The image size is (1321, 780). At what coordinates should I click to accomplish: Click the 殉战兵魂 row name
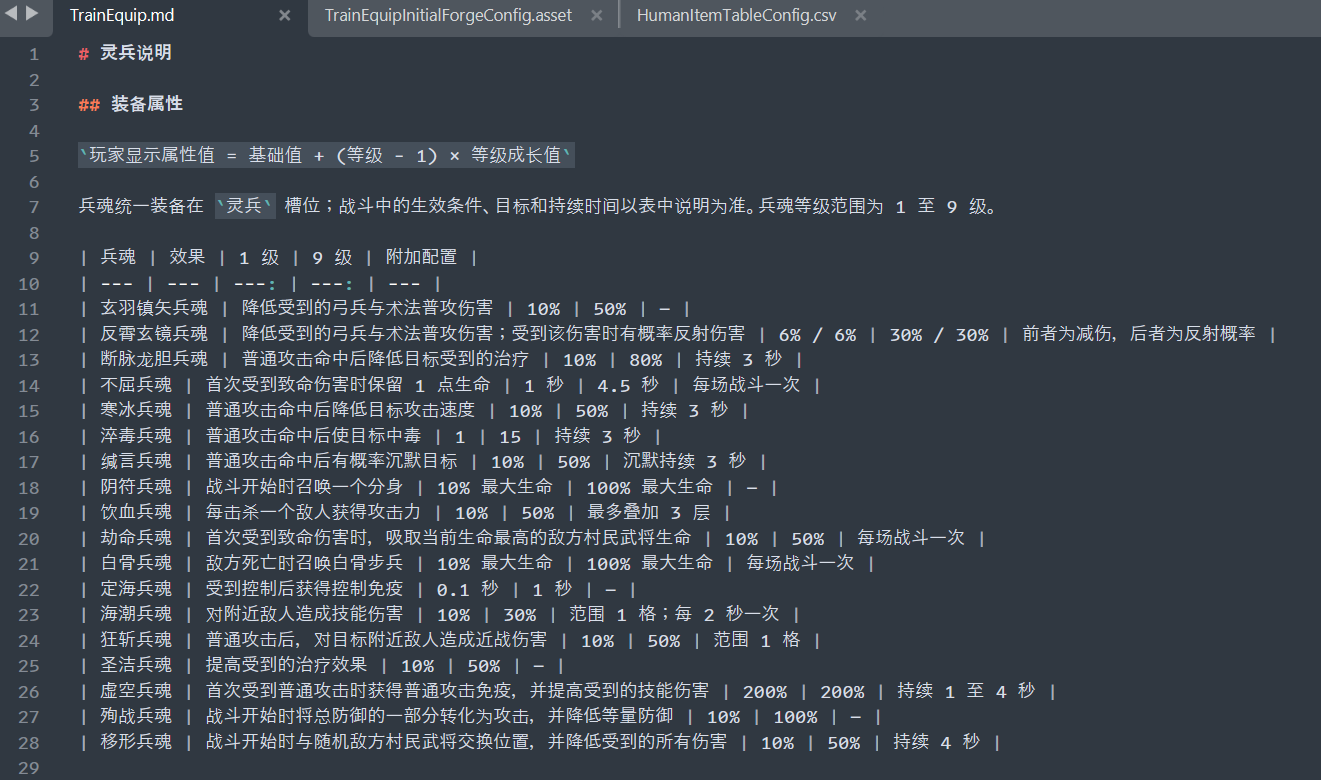136,717
